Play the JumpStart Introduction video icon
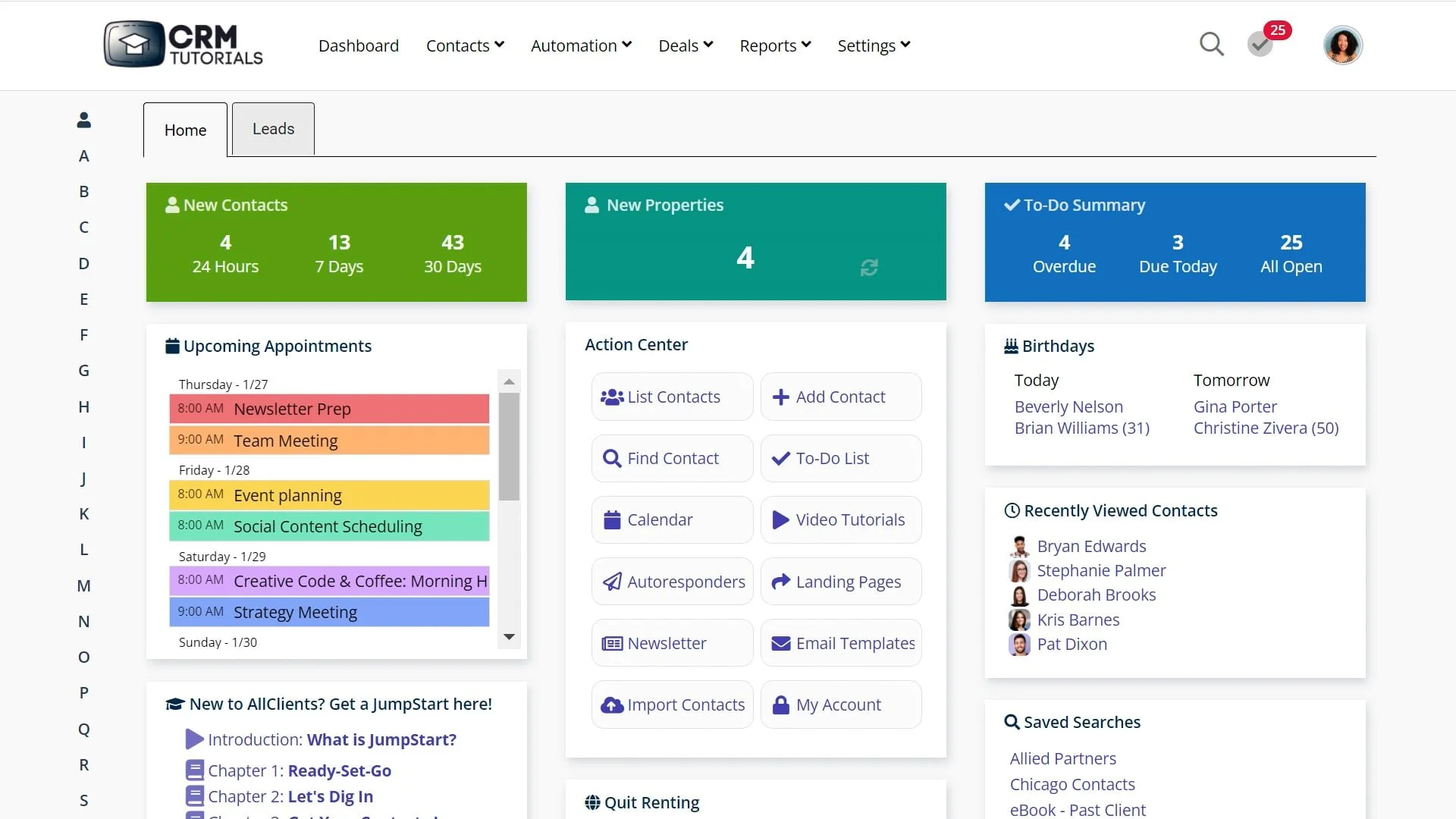The width and height of the screenshot is (1456, 819). point(194,739)
